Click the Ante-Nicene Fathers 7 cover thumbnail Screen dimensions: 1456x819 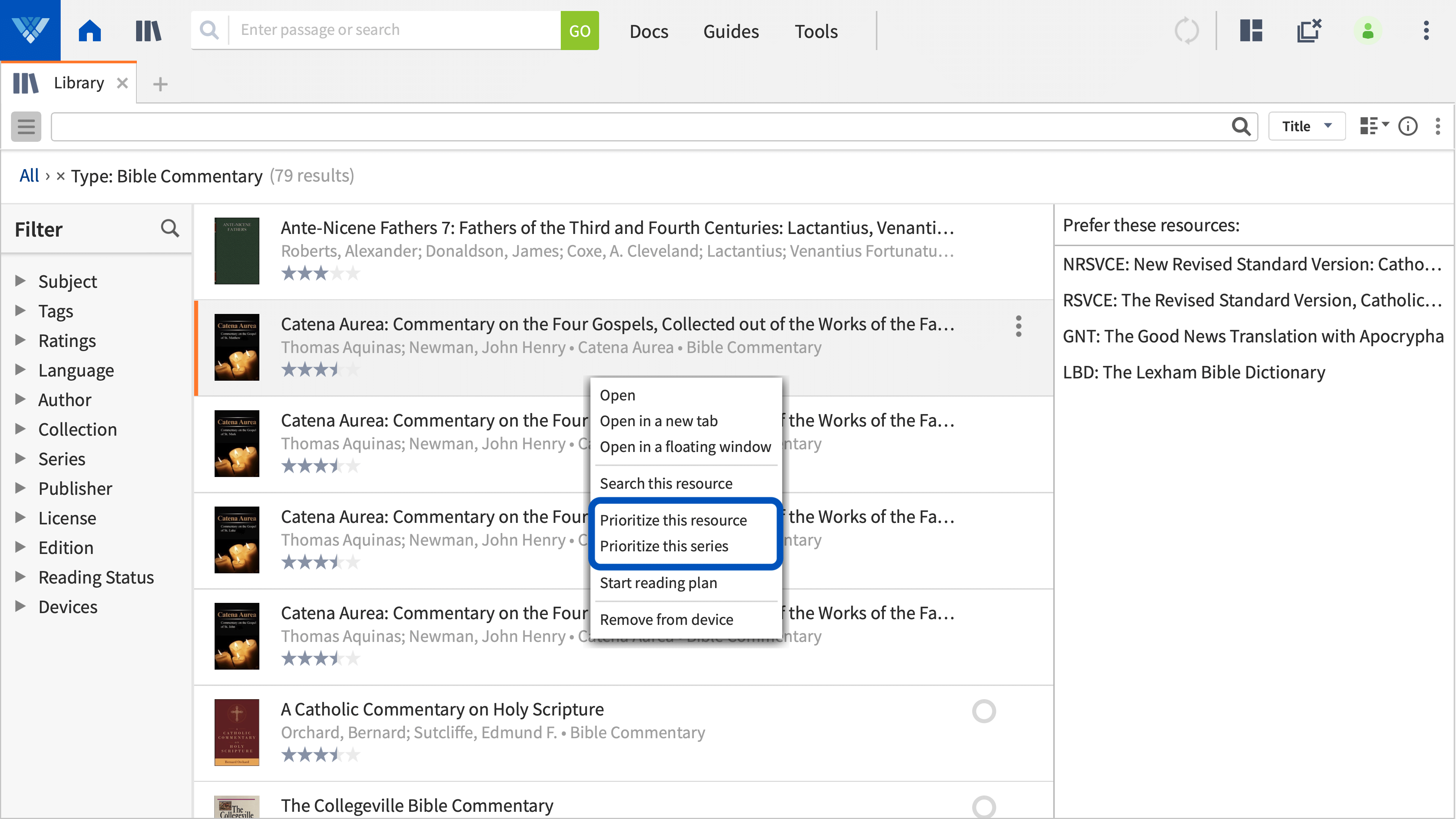[x=237, y=250]
